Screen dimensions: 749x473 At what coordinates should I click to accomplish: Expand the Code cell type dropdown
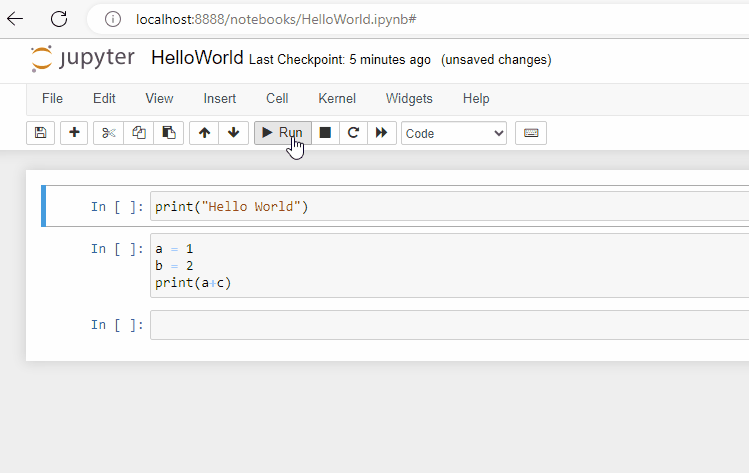pos(454,133)
